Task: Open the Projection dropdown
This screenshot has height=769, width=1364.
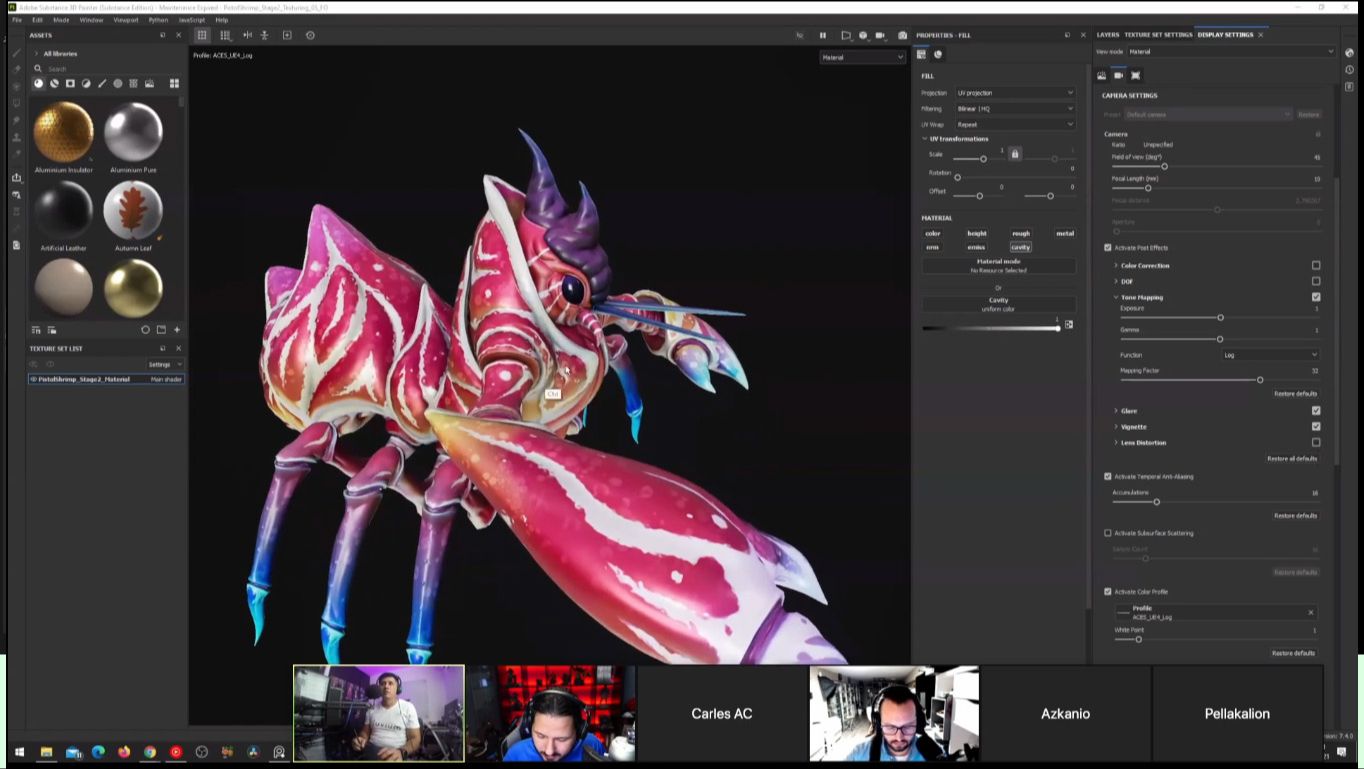Action: click(1015, 93)
